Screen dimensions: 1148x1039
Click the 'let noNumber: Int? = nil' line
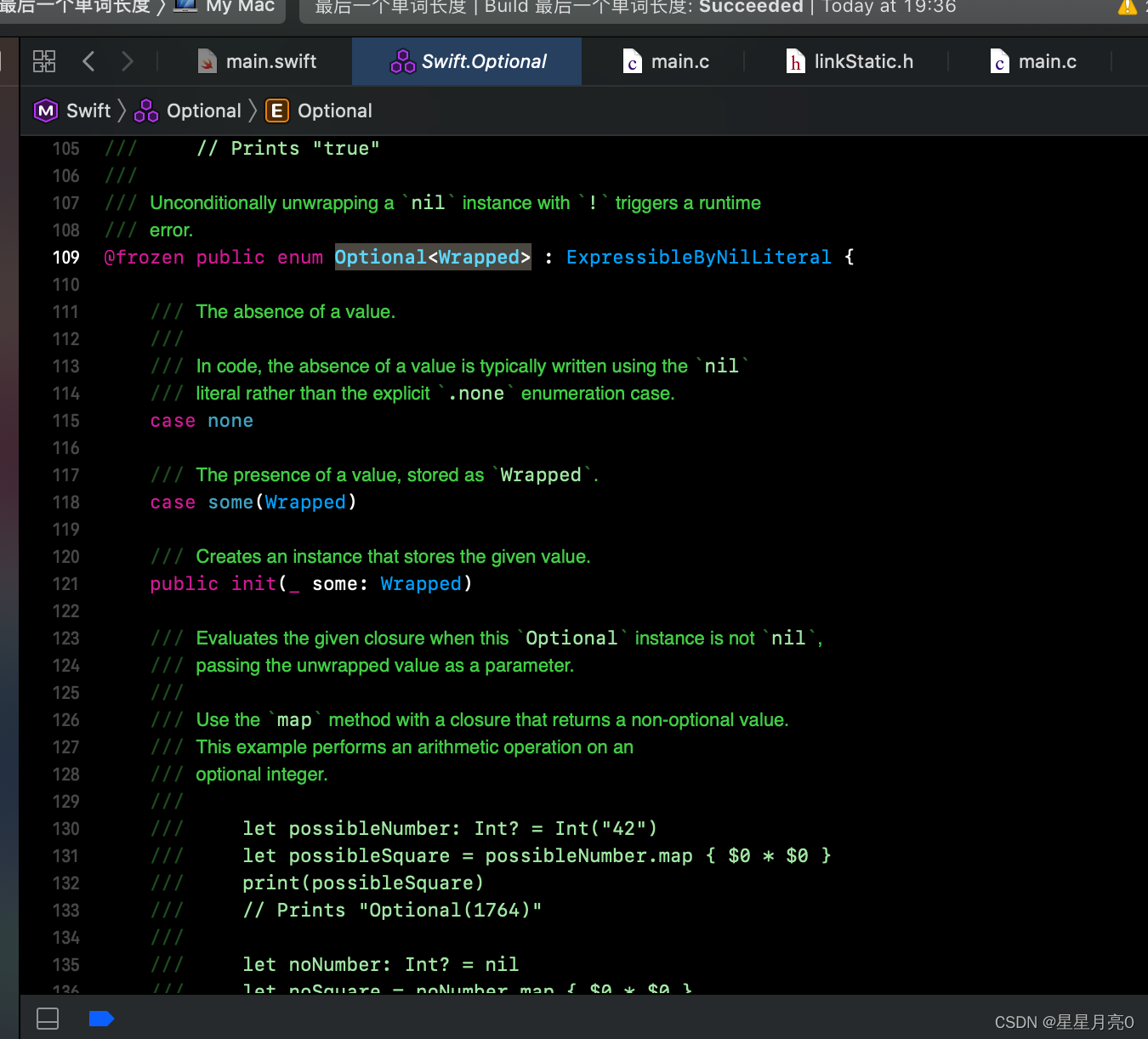point(380,965)
